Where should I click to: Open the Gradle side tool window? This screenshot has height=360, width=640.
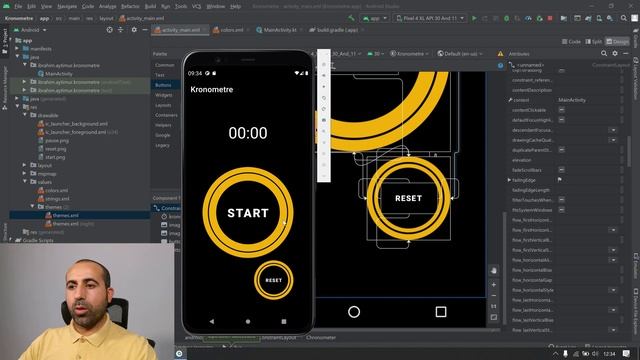tap(636, 38)
